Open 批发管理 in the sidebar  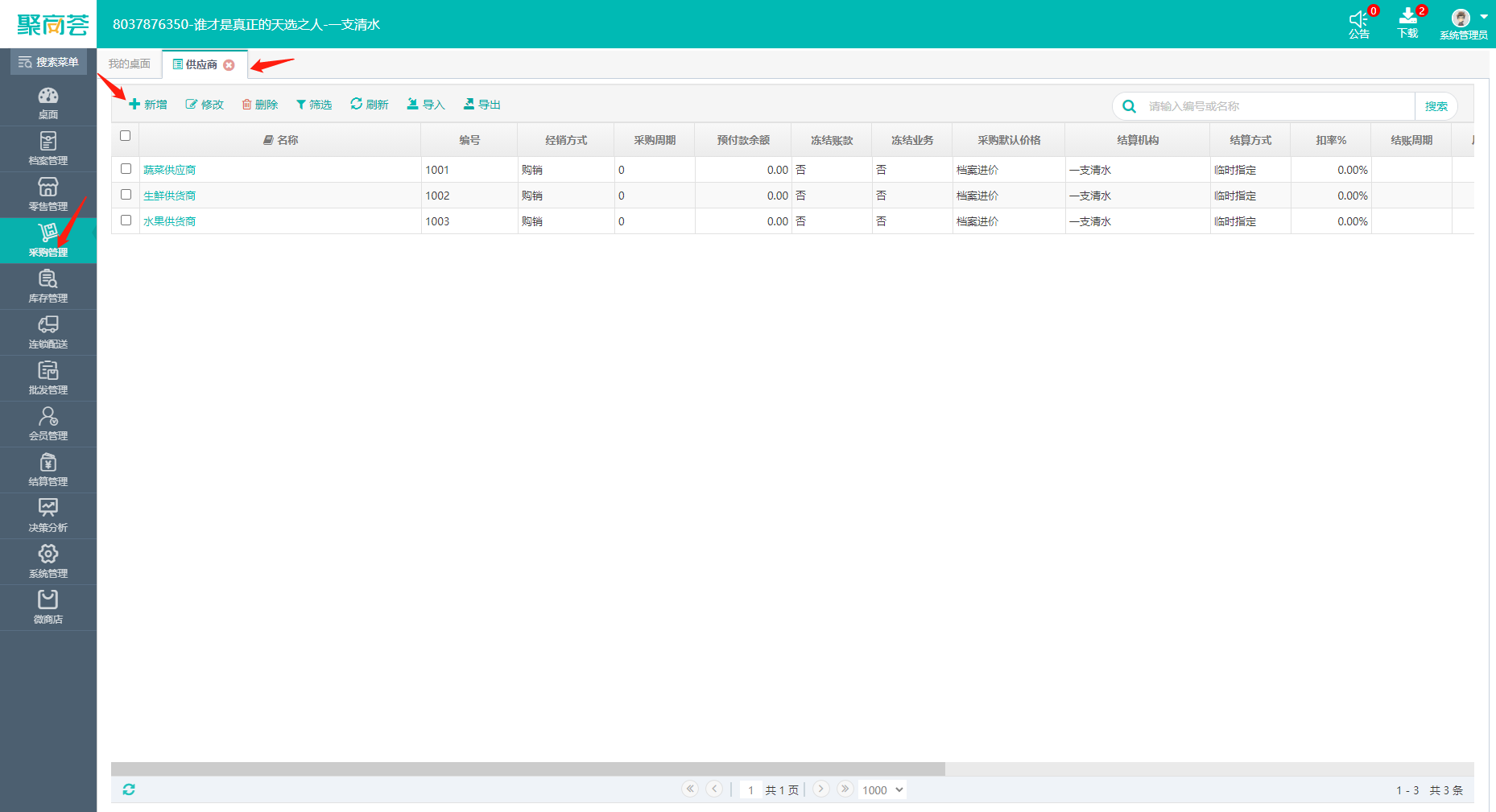coord(48,377)
